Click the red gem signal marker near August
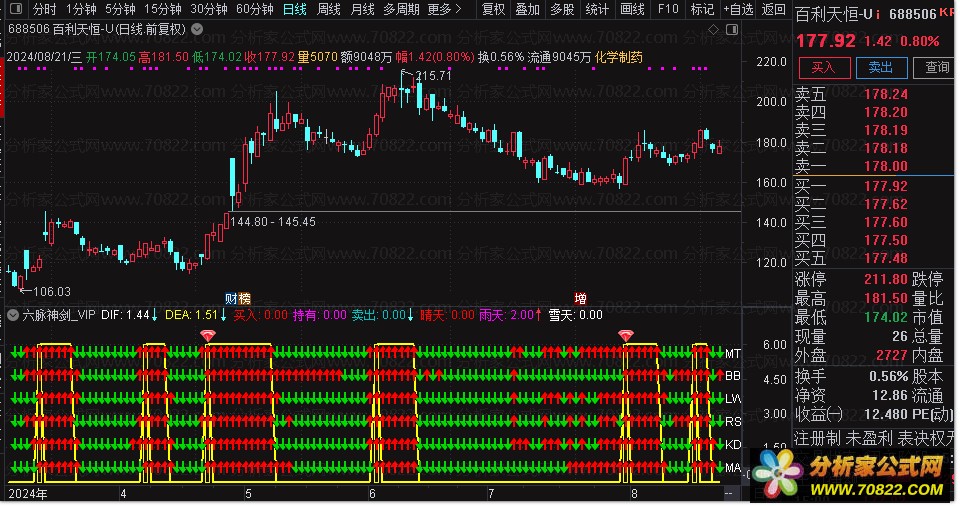The height and width of the screenshot is (506, 960). click(x=625, y=336)
